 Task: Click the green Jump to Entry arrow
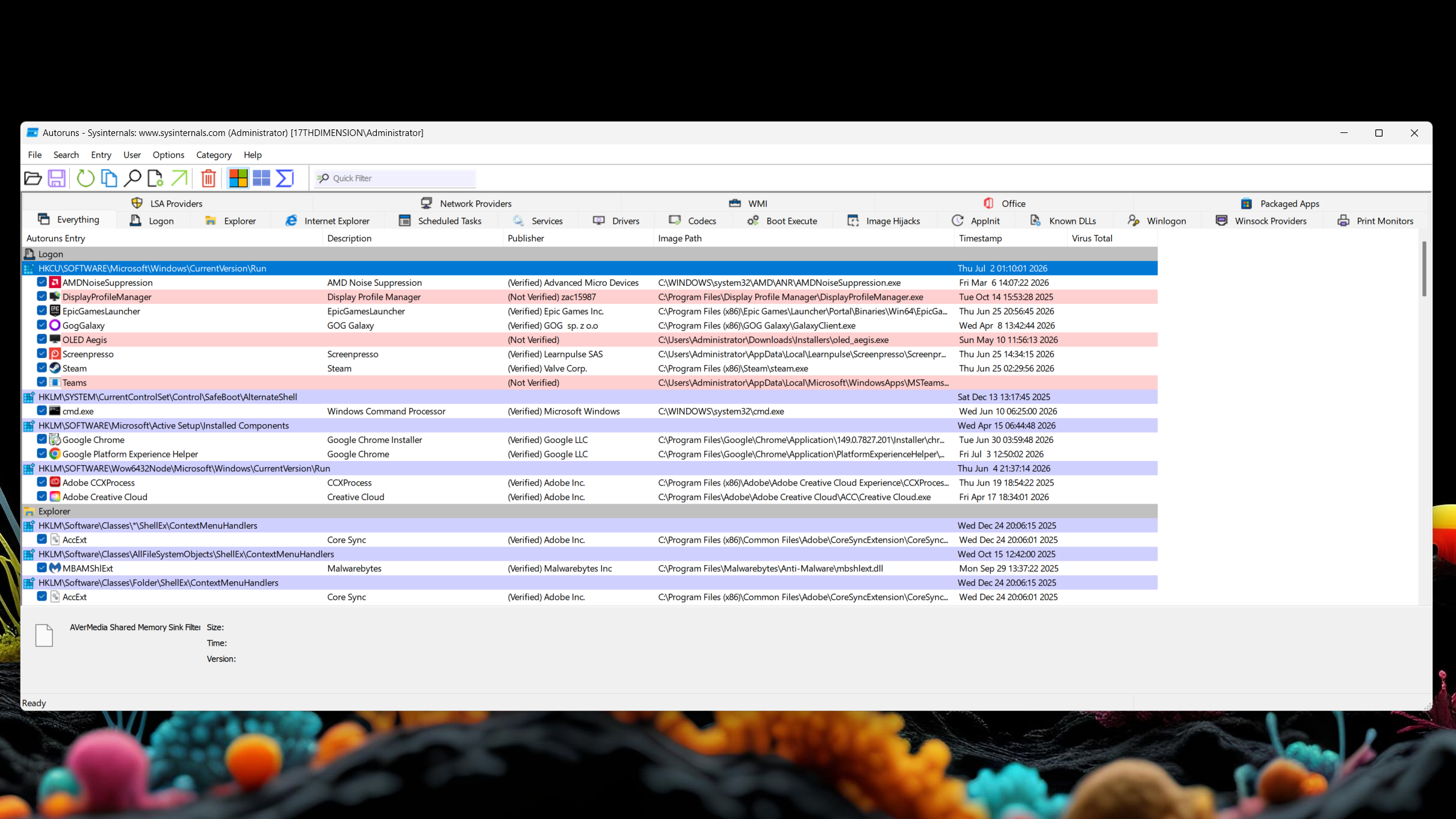(x=179, y=178)
